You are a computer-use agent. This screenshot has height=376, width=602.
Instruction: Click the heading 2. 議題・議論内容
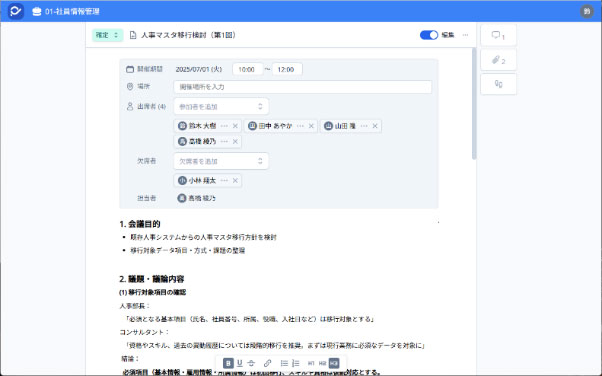tap(152, 279)
